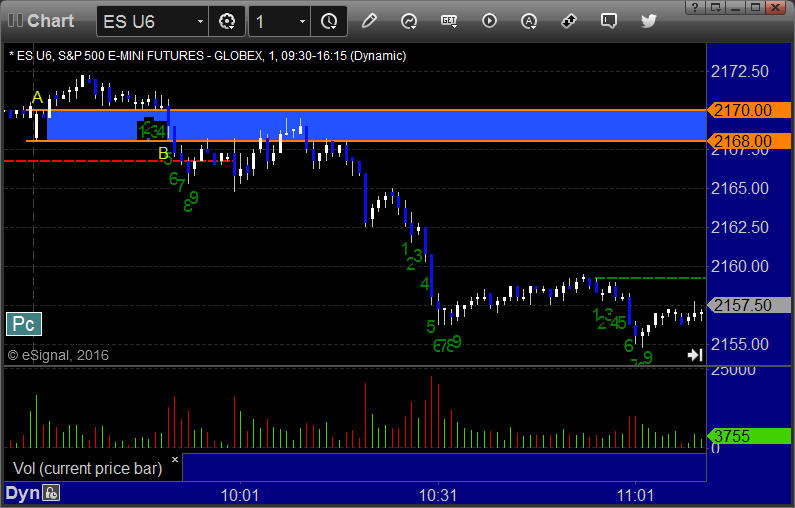Select the green dashed horizontal line
The image size is (795, 508).
point(651,278)
